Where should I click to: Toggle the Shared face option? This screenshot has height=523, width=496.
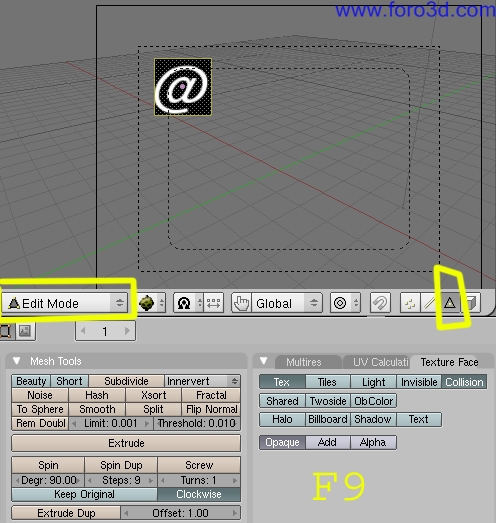[x=282, y=401]
